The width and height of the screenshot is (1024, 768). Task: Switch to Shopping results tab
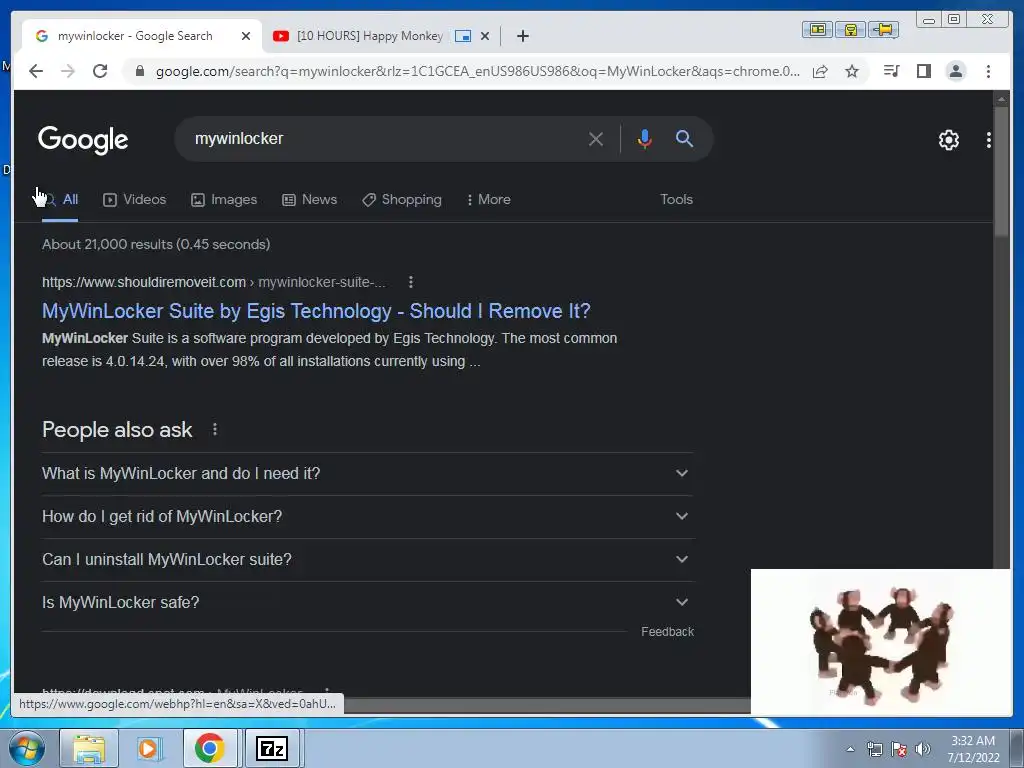(402, 200)
